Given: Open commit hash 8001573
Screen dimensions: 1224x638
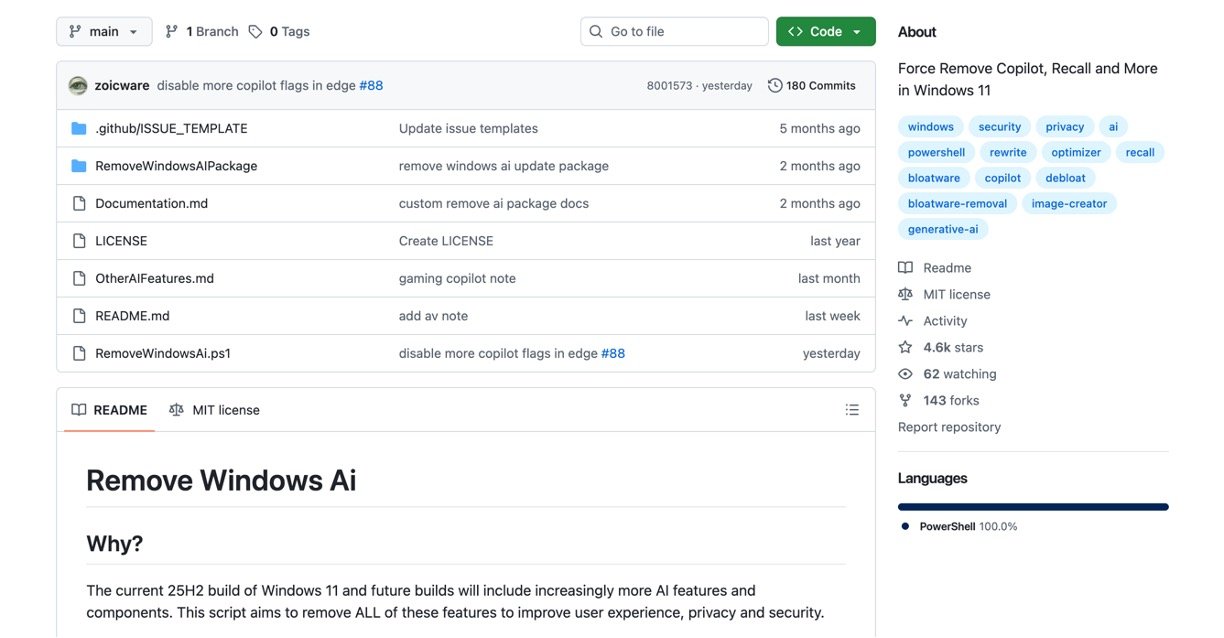Looking at the screenshot, I should (x=669, y=86).
